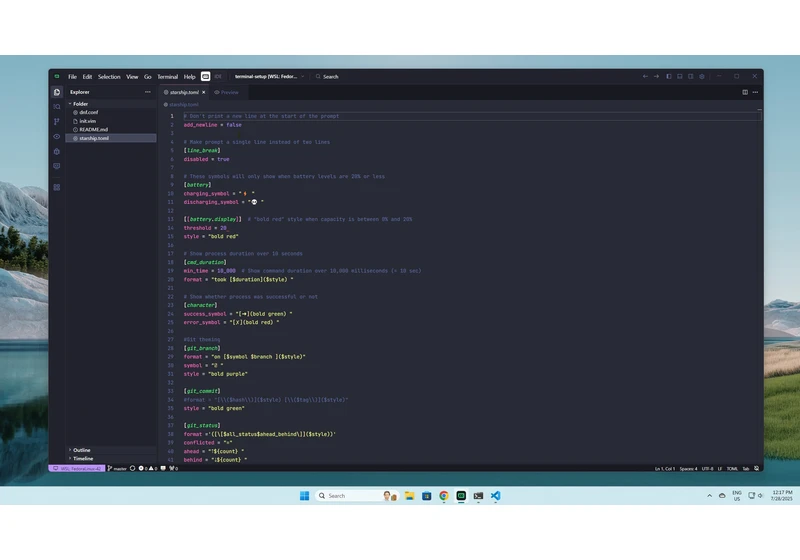Collapse the Folder tree section
This screenshot has height=560, width=800.
111,104
